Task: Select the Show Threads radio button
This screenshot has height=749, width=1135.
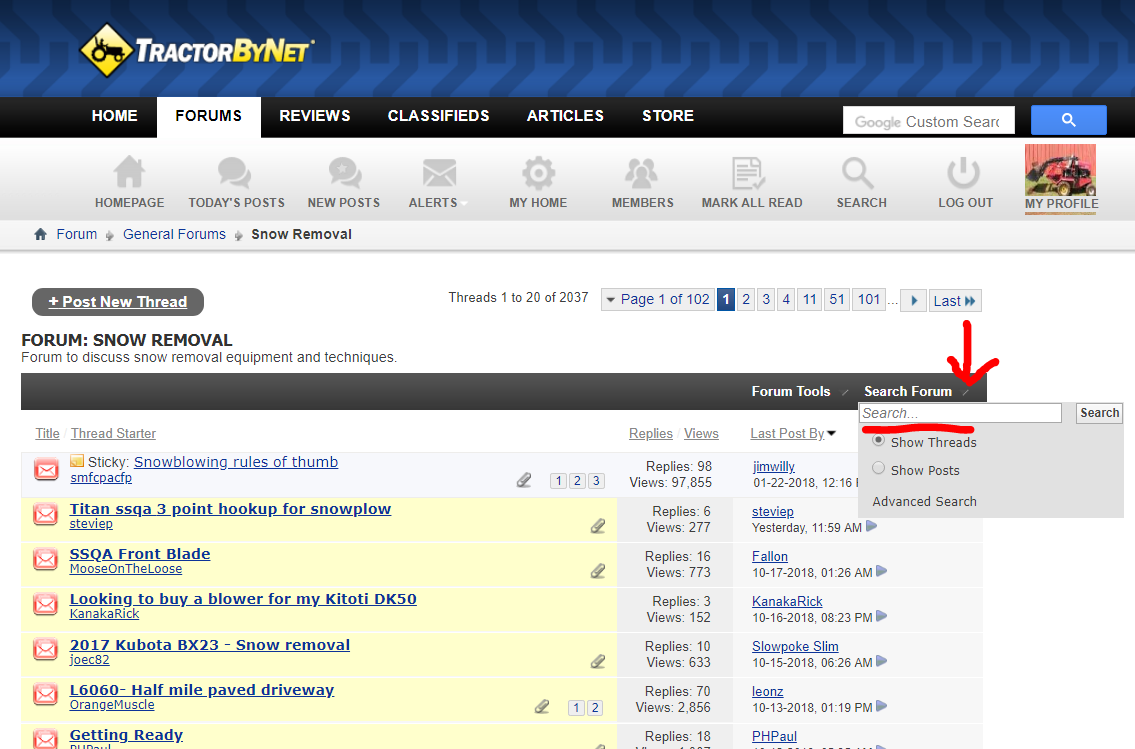Action: pyautogui.click(x=879, y=441)
